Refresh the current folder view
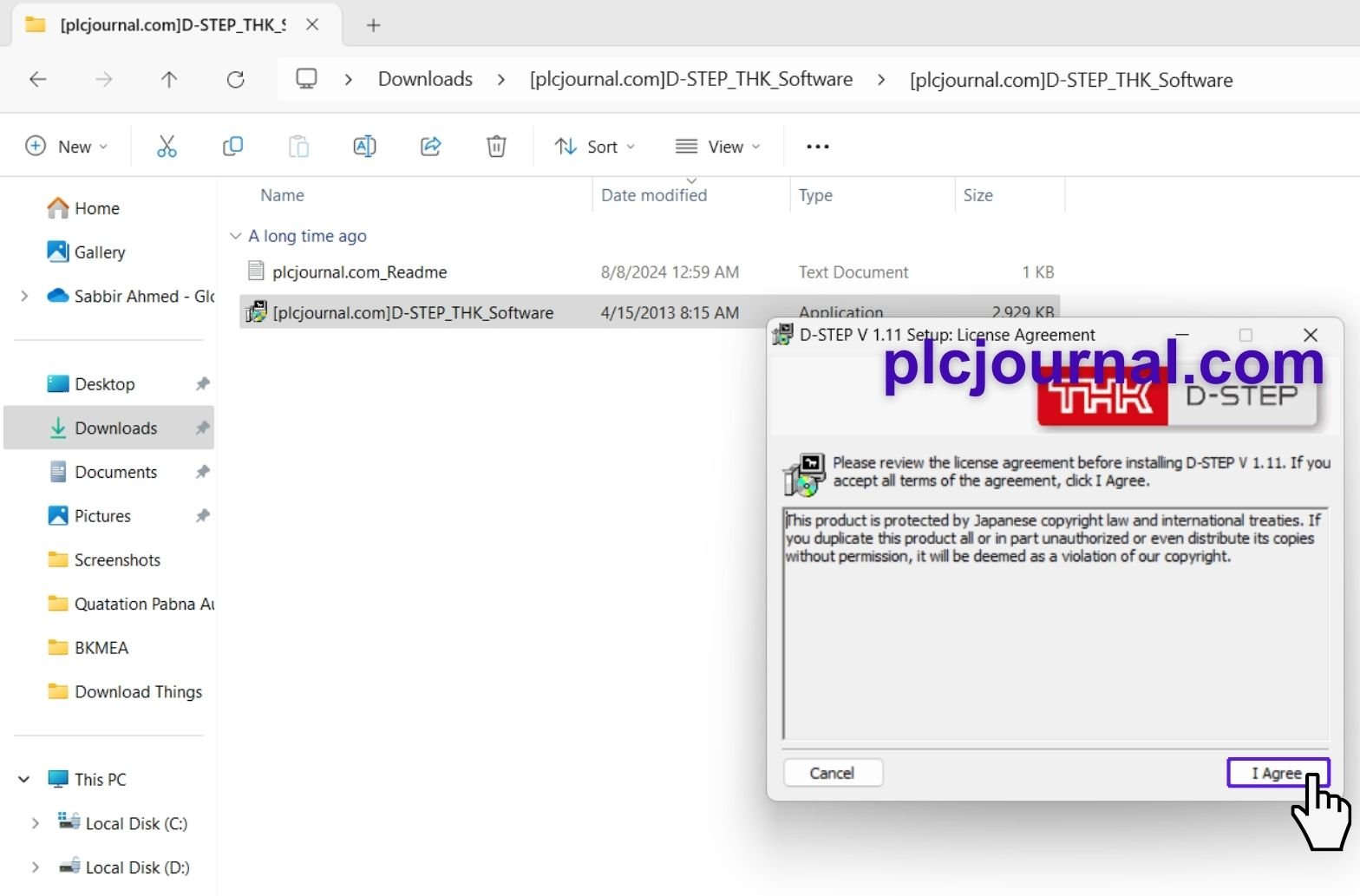The width and height of the screenshot is (1360, 896). click(235, 80)
